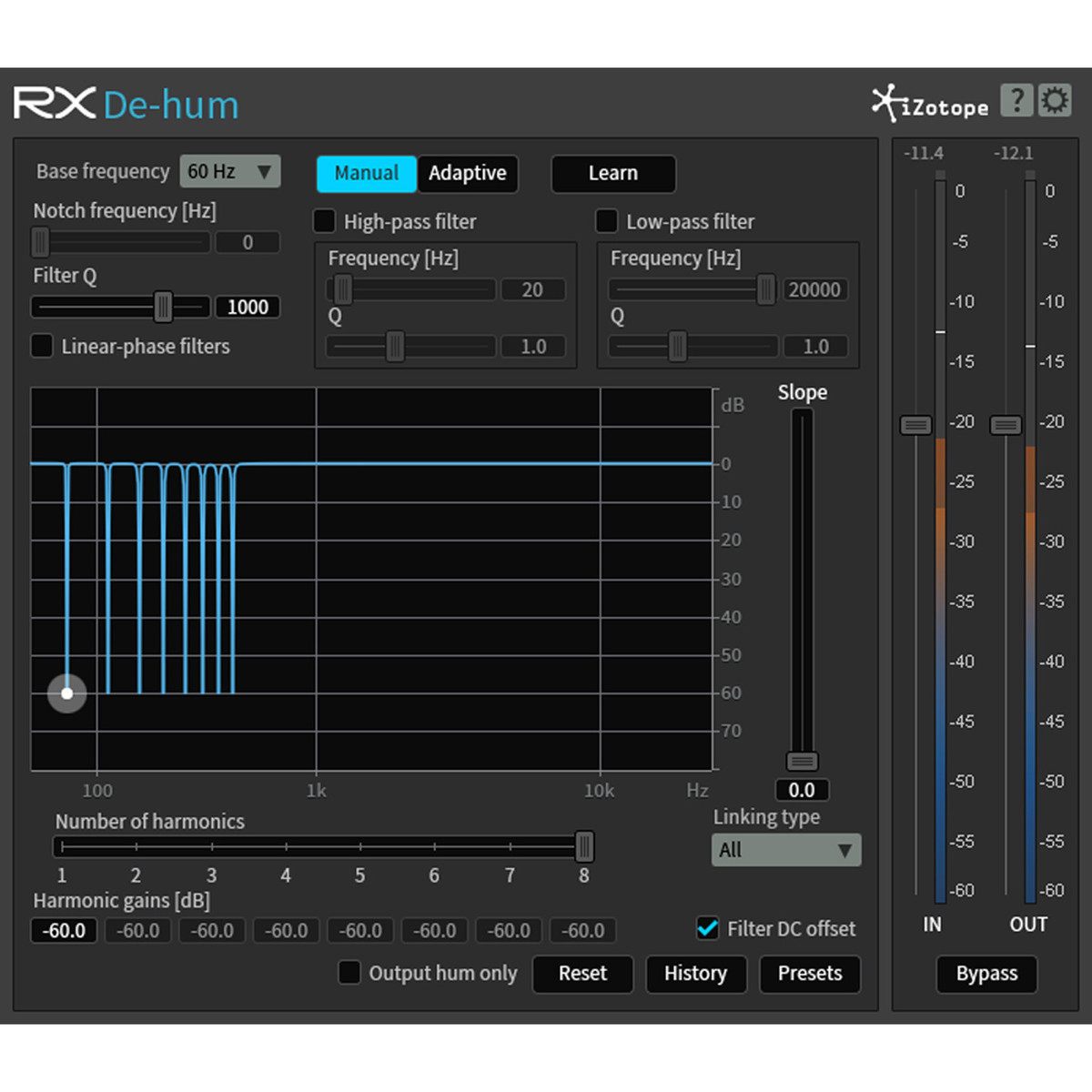The width and height of the screenshot is (1092, 1092).
Task: Click the RX De-hum logo
Action: coord(126,104)
